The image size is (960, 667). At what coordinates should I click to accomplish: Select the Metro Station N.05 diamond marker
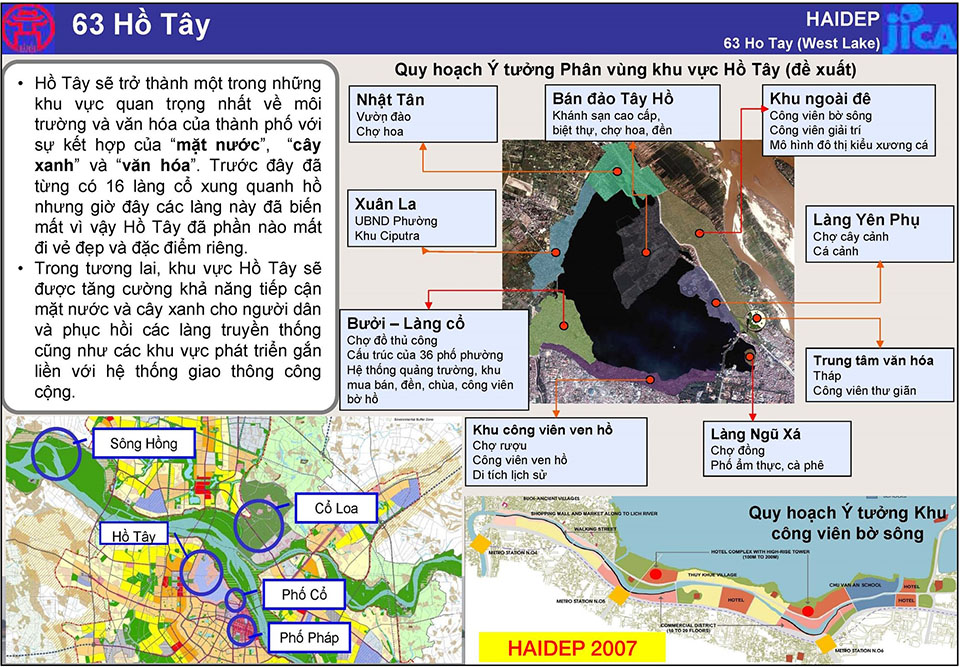(x=618, y=596)
